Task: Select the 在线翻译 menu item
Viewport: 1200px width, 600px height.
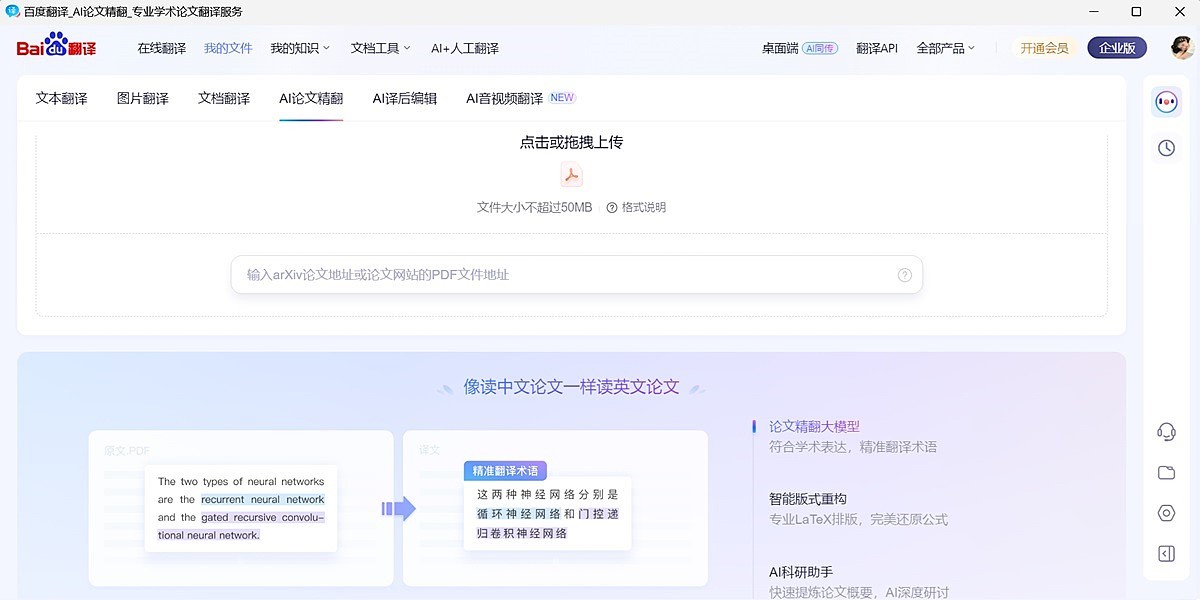Action: pos(163,47)
